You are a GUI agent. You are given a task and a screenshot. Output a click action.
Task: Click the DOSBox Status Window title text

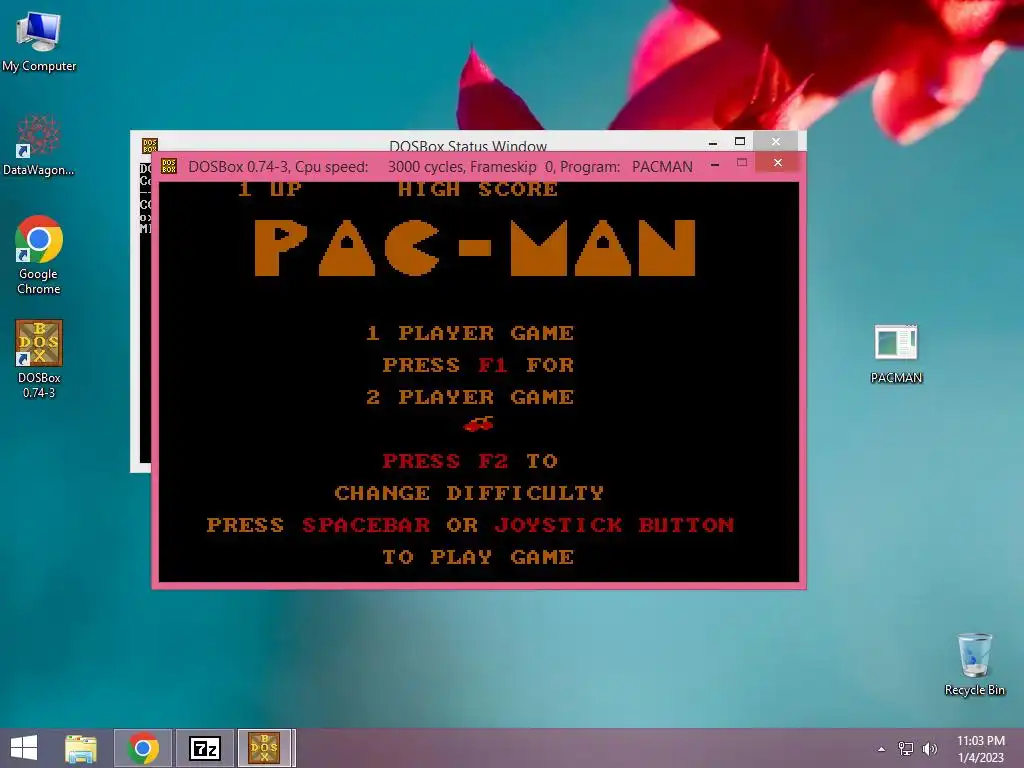[468, 146]
